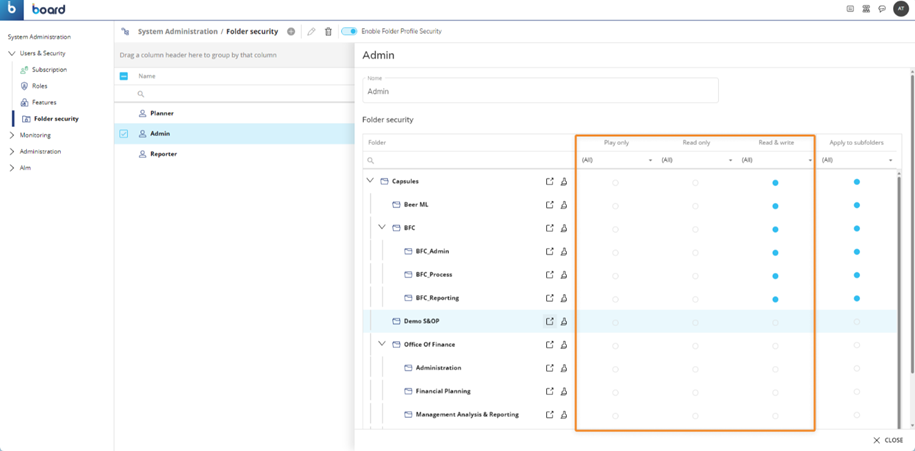
Task: Select Read & write radio for BFC folder
Action: 775,229
